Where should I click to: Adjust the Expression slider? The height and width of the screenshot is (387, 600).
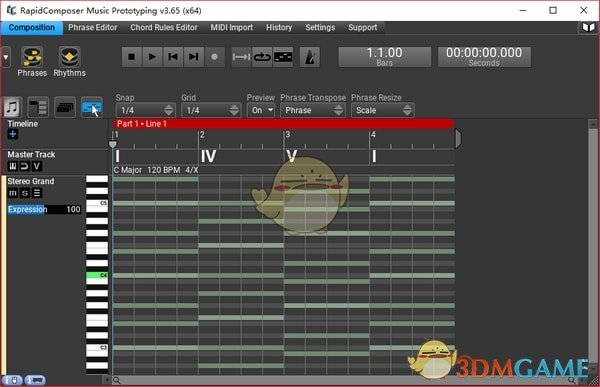44,209
